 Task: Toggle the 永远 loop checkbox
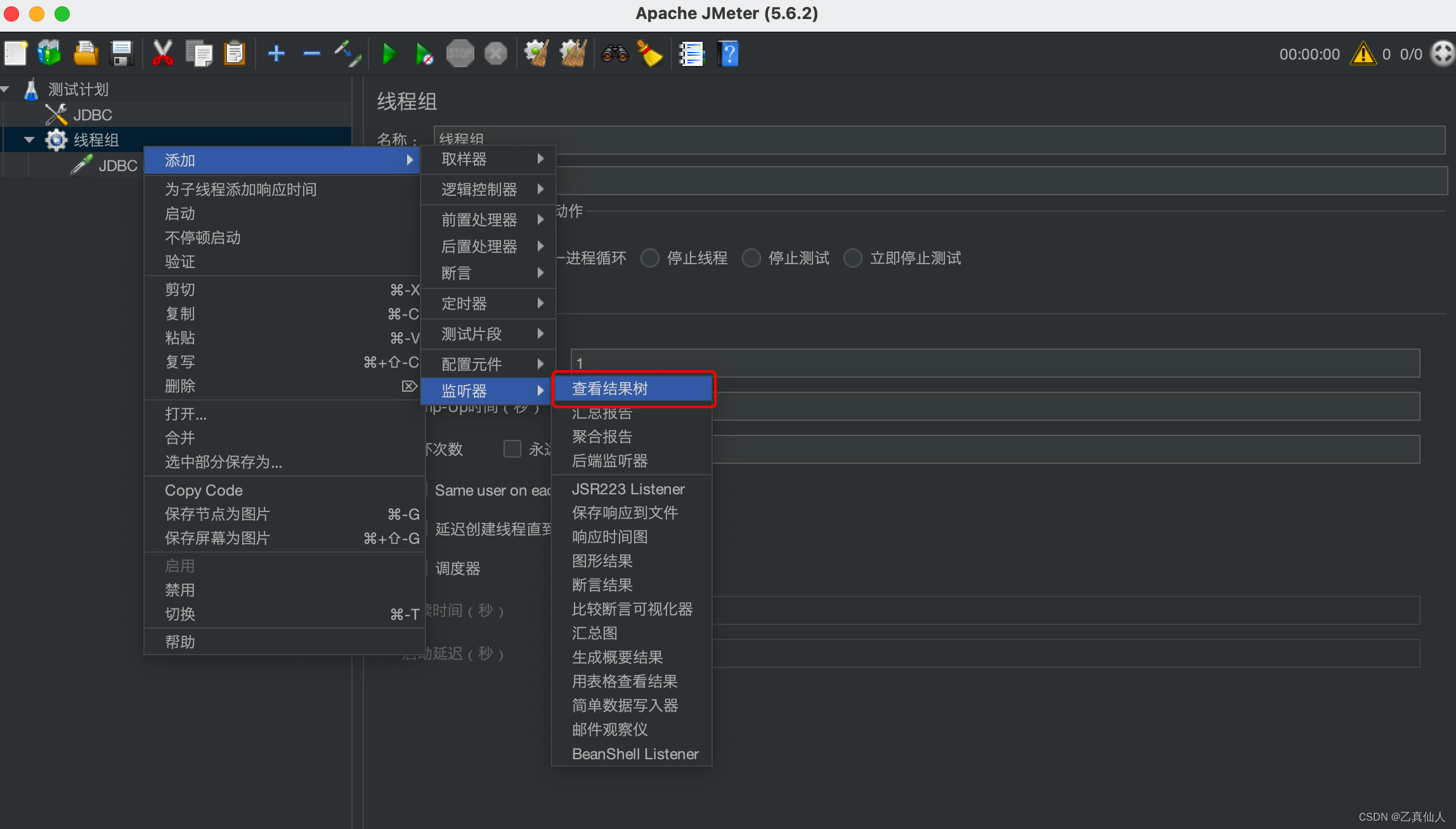point(512,449)
